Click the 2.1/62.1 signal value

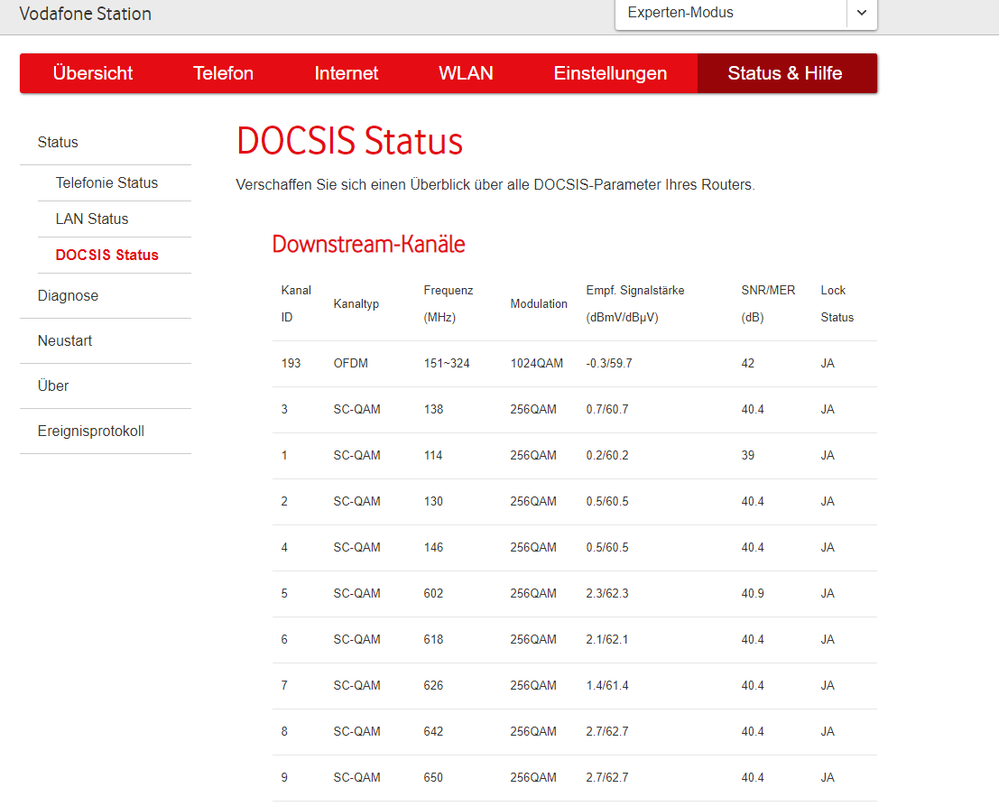[607, 639]
